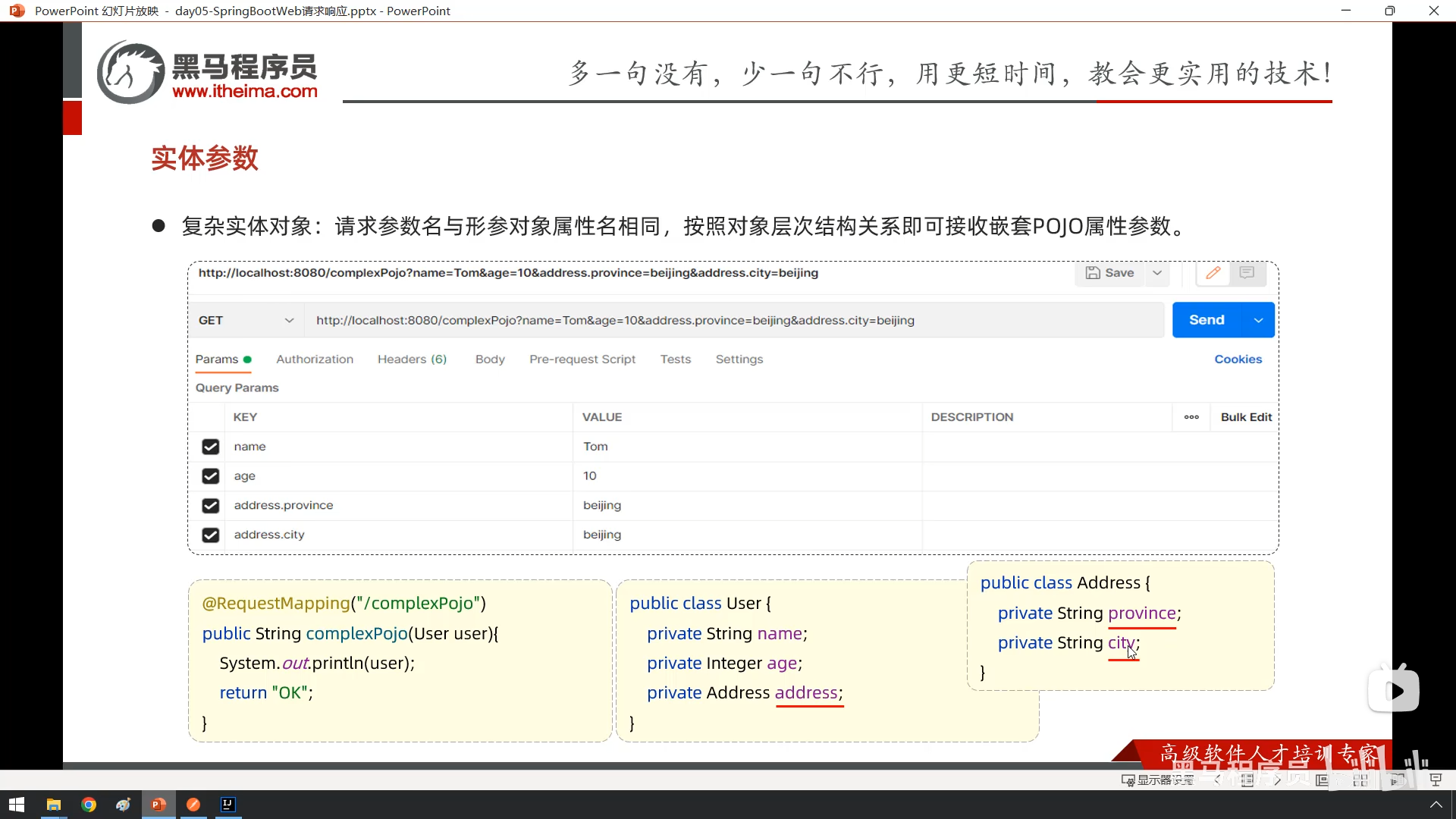1456x819 pixels.
Task: Open Postman from the taskbar
Action: click(x=193, y=805)
